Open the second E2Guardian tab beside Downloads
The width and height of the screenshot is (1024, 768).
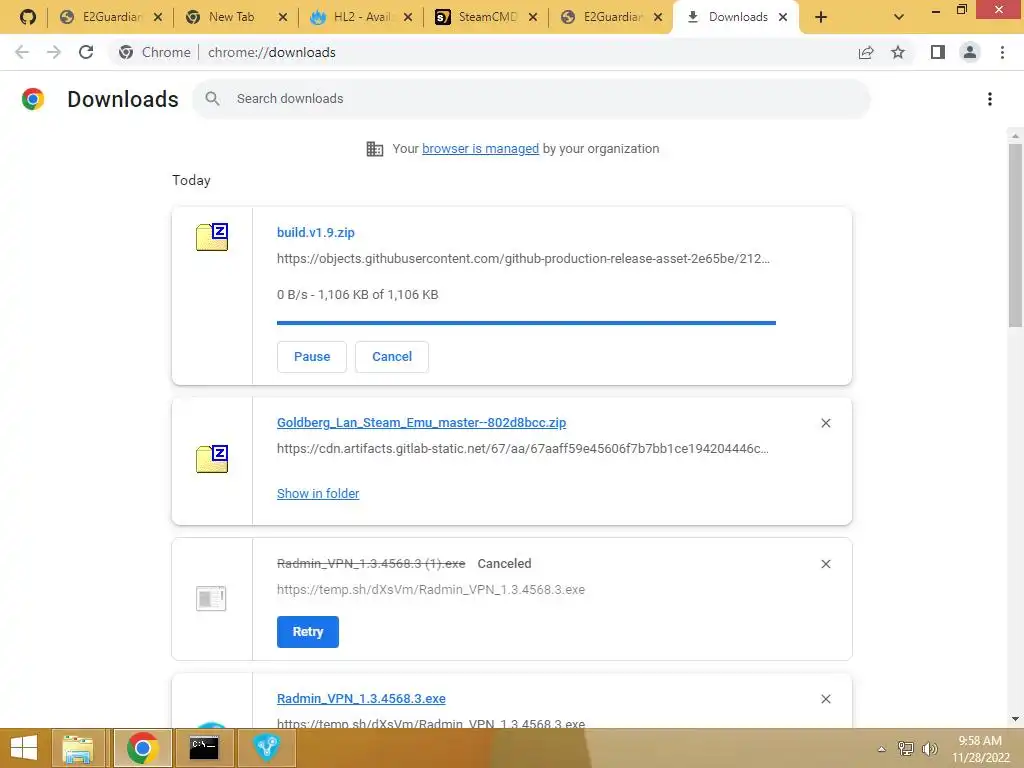pyautogui.click(x=613, y=17)
